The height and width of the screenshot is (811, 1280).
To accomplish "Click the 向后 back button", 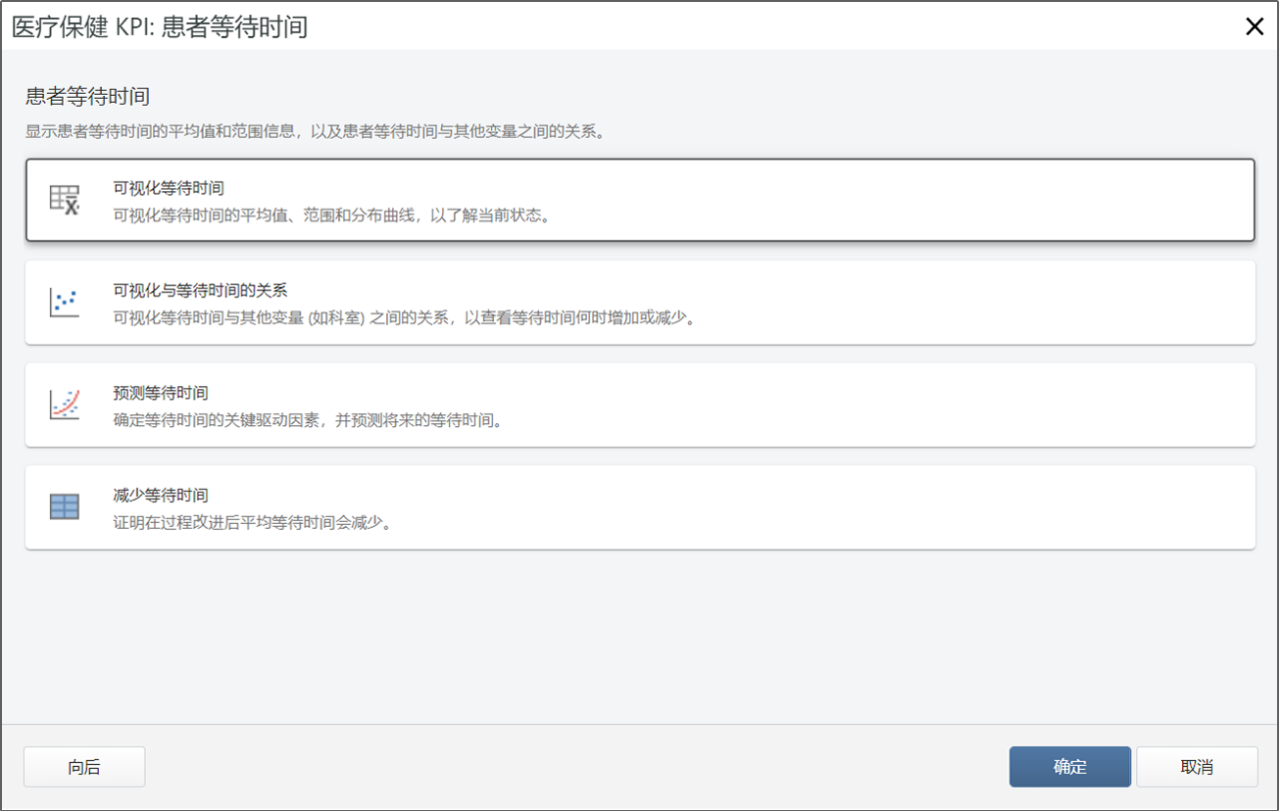I will 83,766.
